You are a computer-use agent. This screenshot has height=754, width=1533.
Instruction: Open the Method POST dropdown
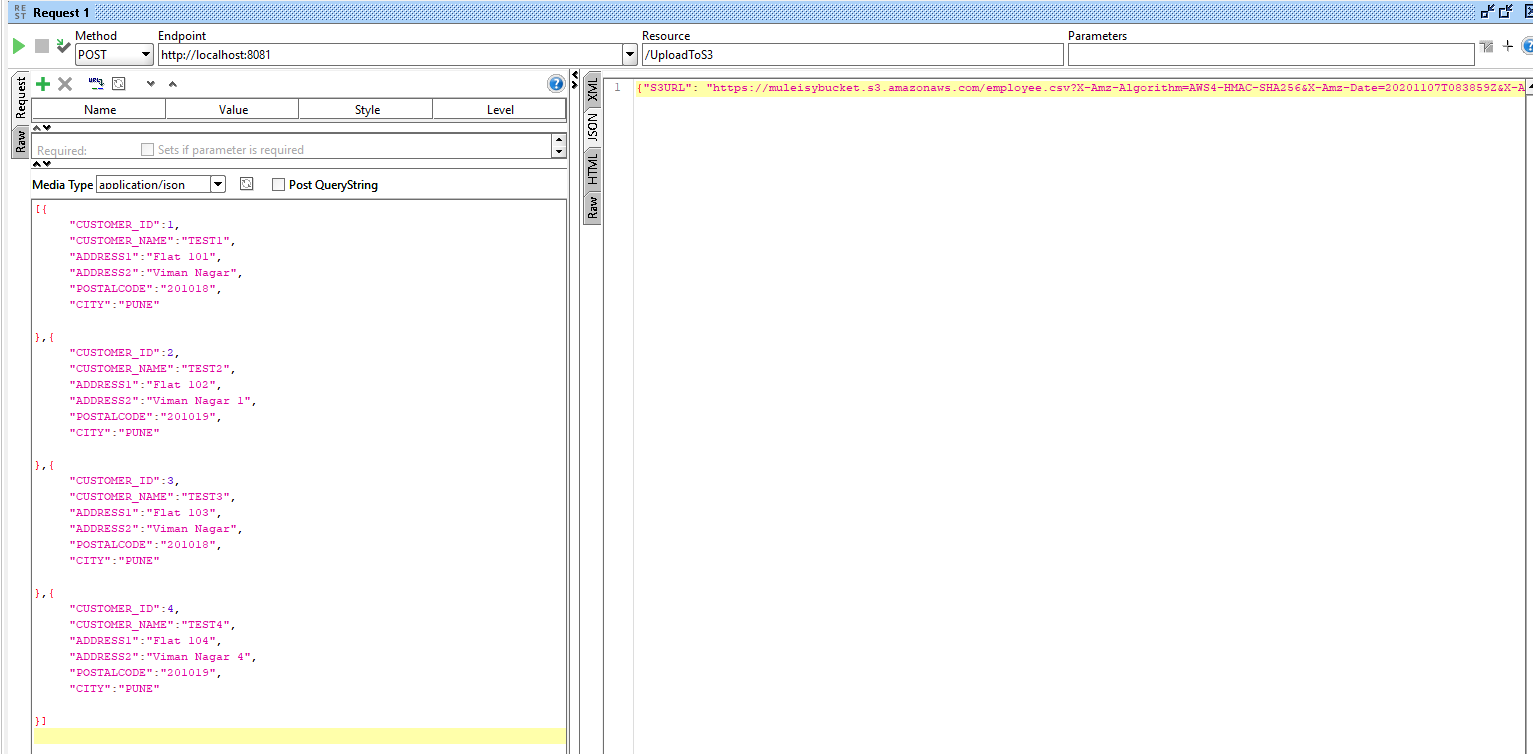point(145,55)
